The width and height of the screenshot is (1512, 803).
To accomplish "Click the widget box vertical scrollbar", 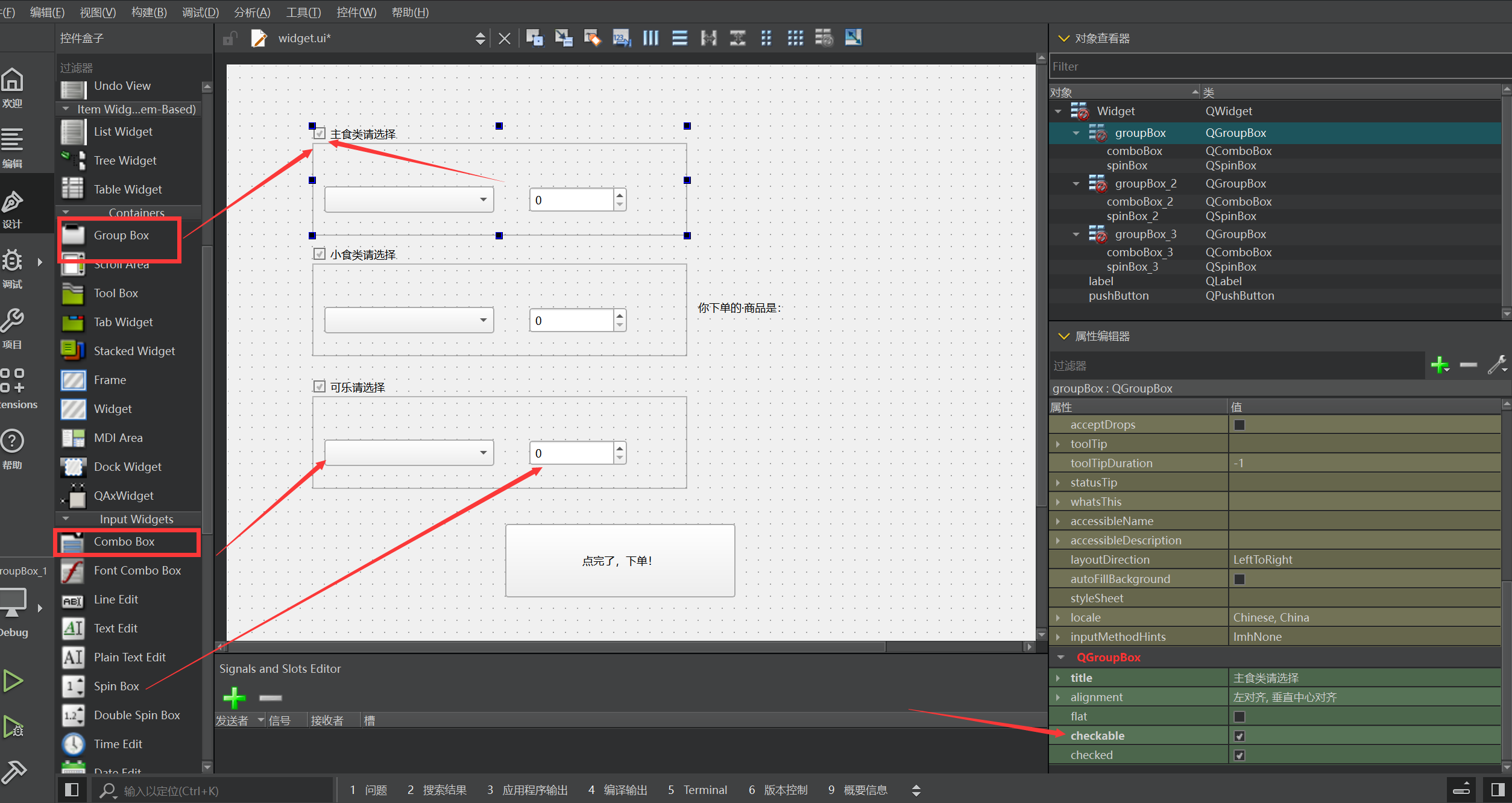I will click(x=207, y=389).
